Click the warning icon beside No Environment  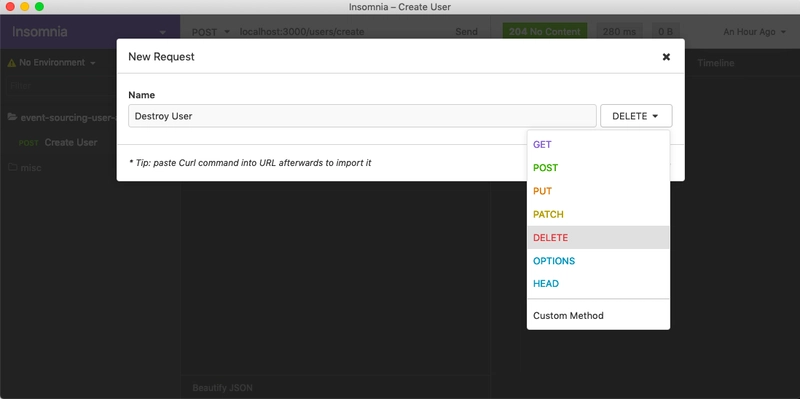pyautogui.click(x=12, y=63)
